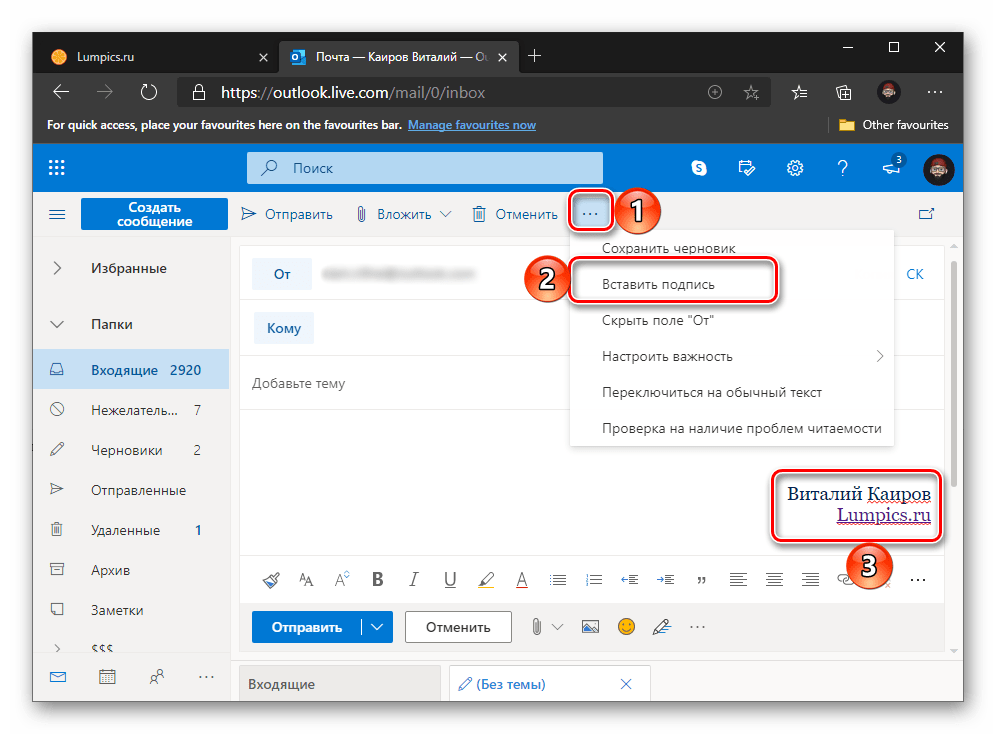Click the Создать сообщение button
Image resolution: width=996 pixels, height=734 pixels.
click(x=154, y=214)
